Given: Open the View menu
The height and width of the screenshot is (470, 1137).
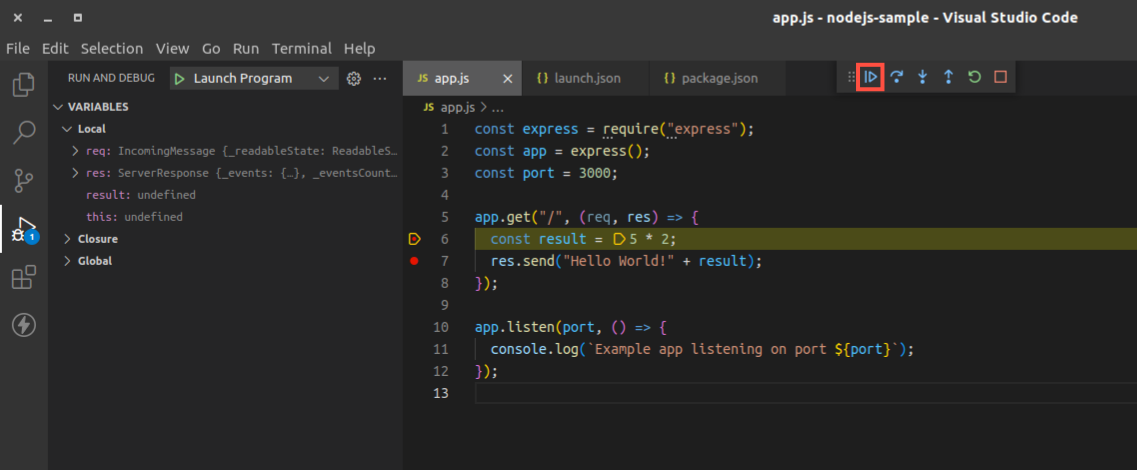Looking at the screenshot, I should (173, 49).
